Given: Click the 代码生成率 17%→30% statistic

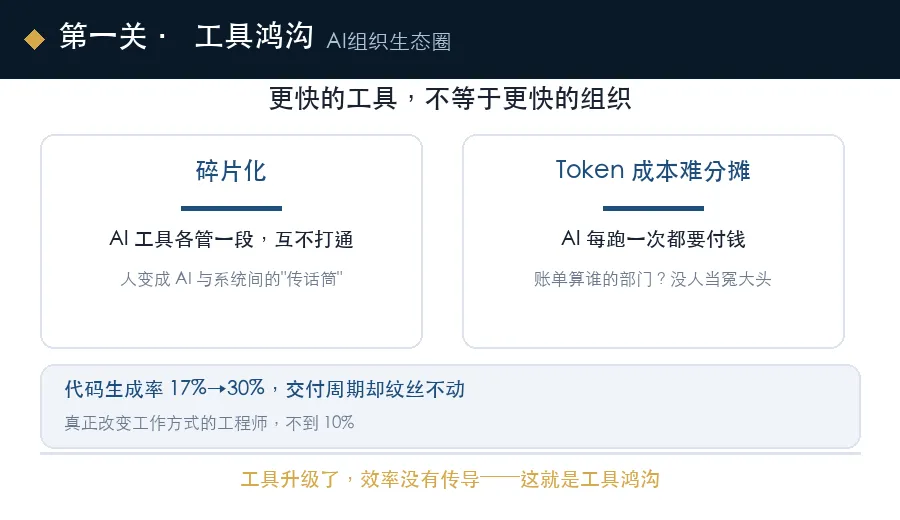Looking at the screenshot, I should click(165, 389).
